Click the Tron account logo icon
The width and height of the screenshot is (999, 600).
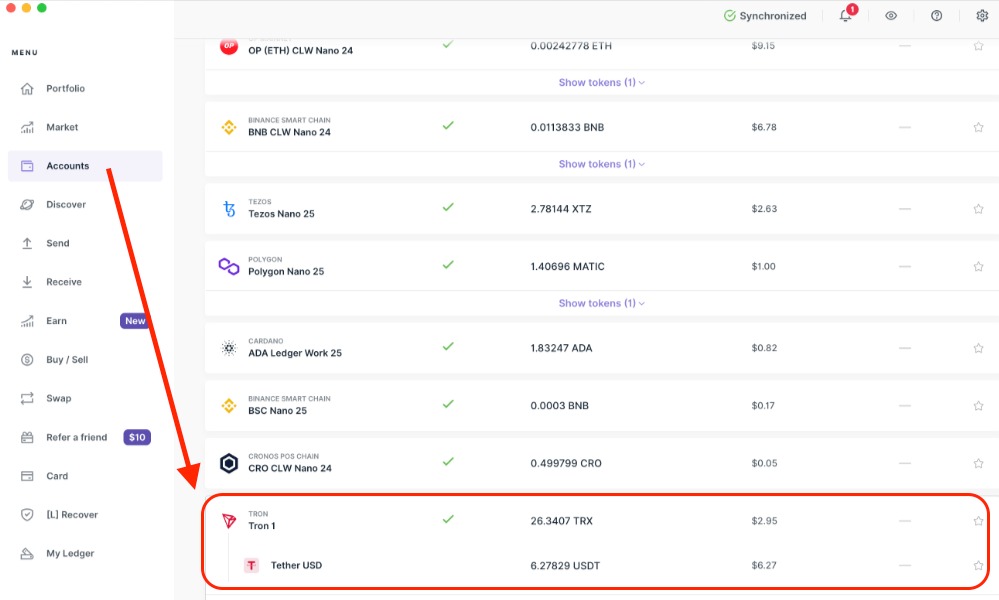229,521
